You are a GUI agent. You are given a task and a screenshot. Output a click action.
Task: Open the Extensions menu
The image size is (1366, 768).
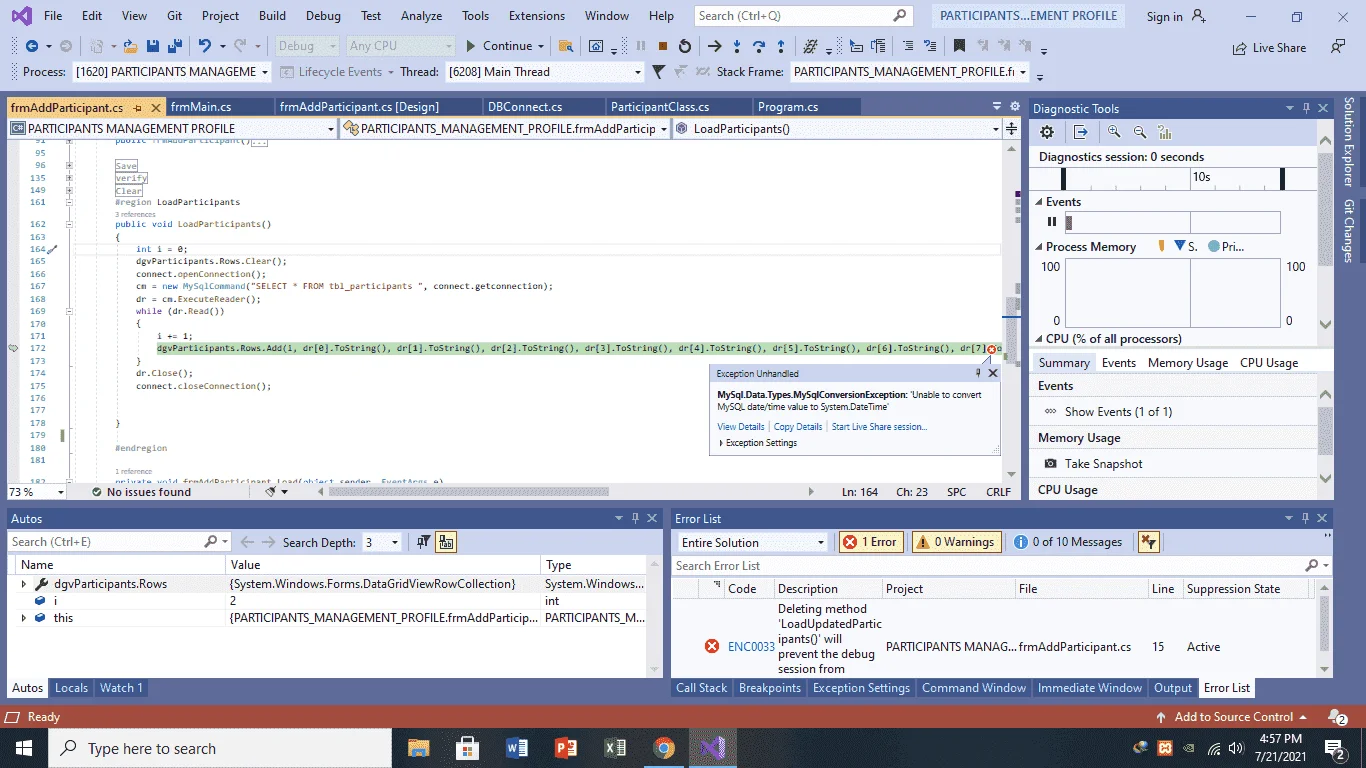point(537,16)
